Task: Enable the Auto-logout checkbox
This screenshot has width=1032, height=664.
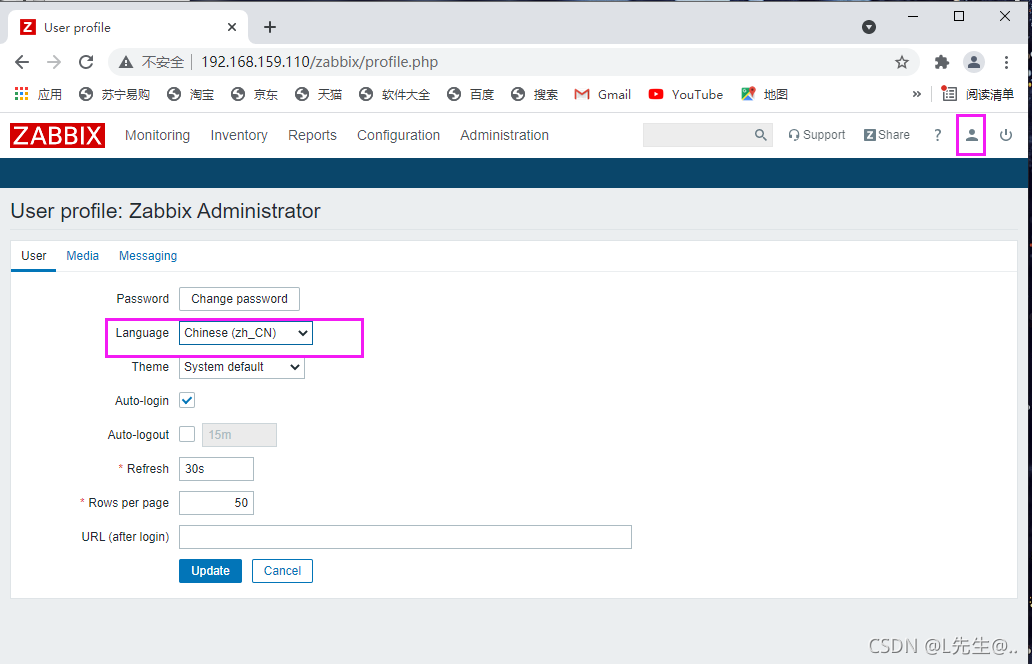Action: point(187,434)
